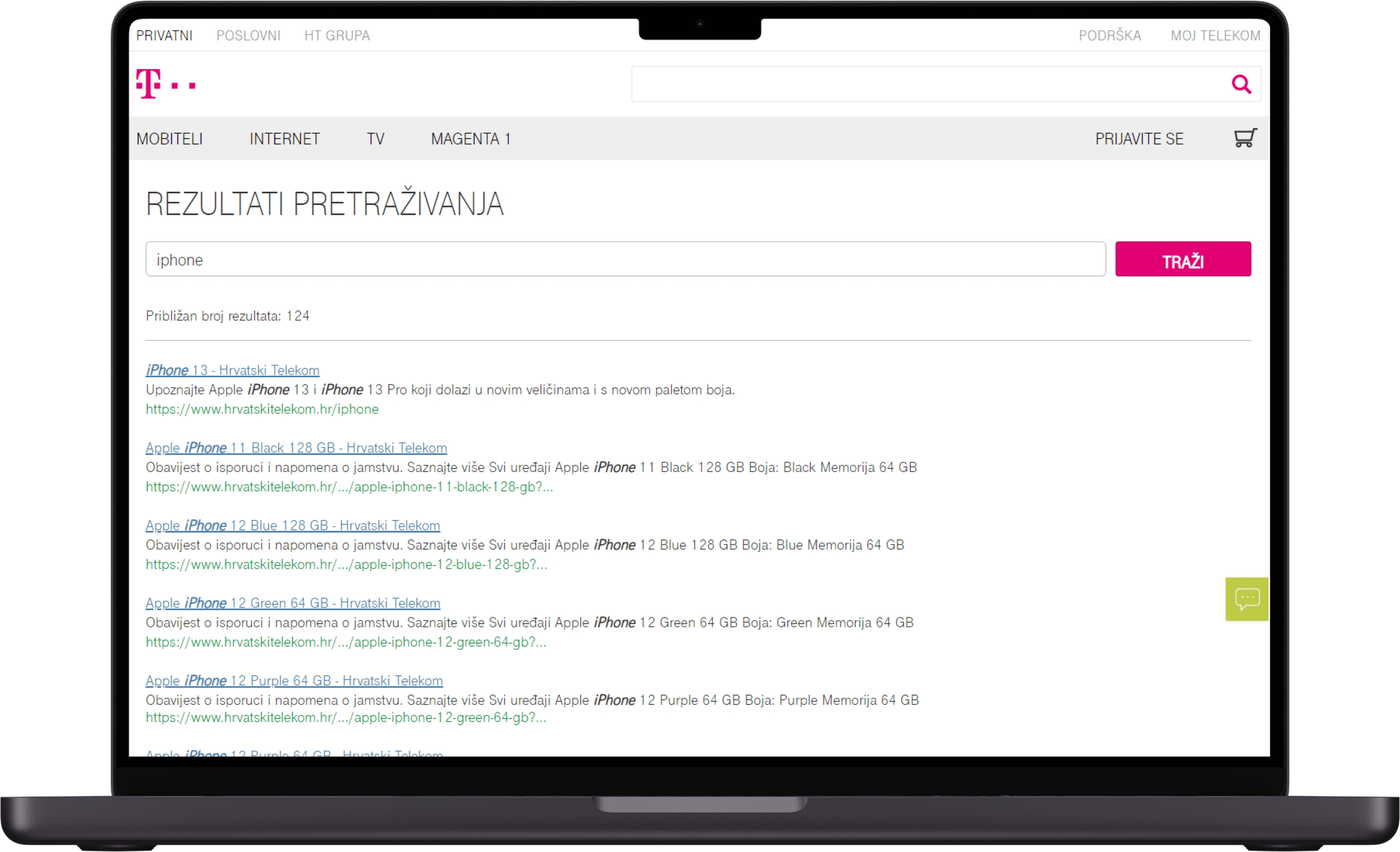
Task: Switch to HT GRUPA tab
Action: (337, 36)
